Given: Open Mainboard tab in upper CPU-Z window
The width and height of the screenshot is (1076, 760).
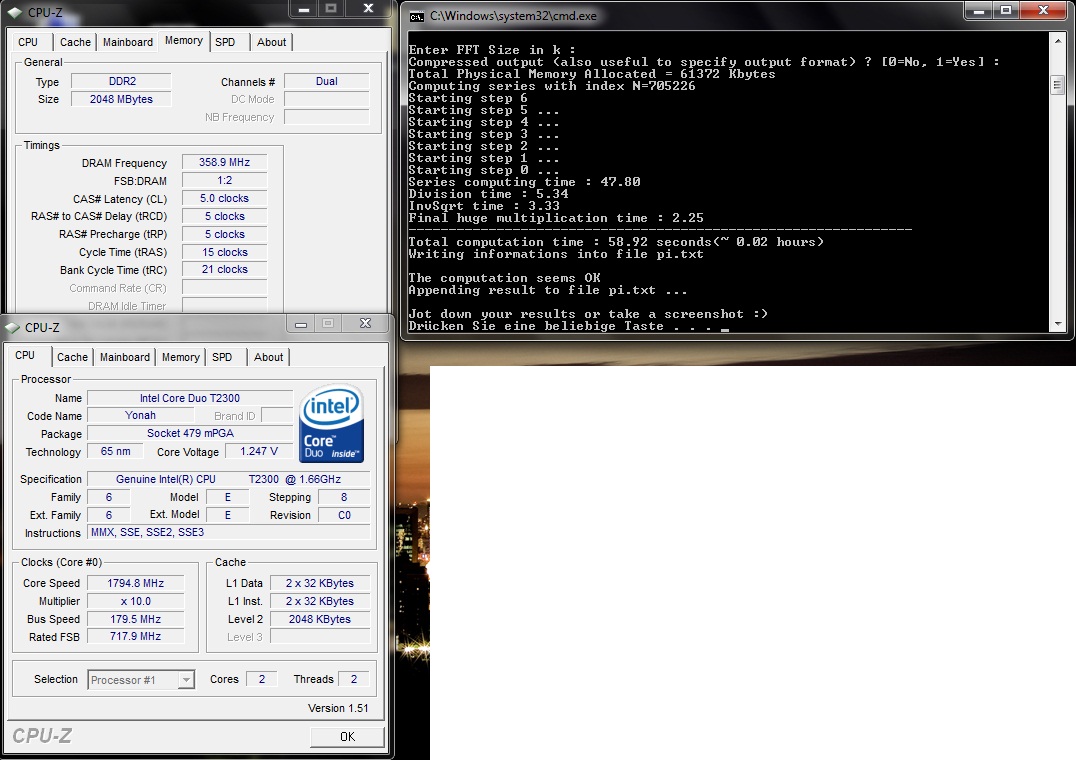Looking at the screenshot, I should click(128, 42).
